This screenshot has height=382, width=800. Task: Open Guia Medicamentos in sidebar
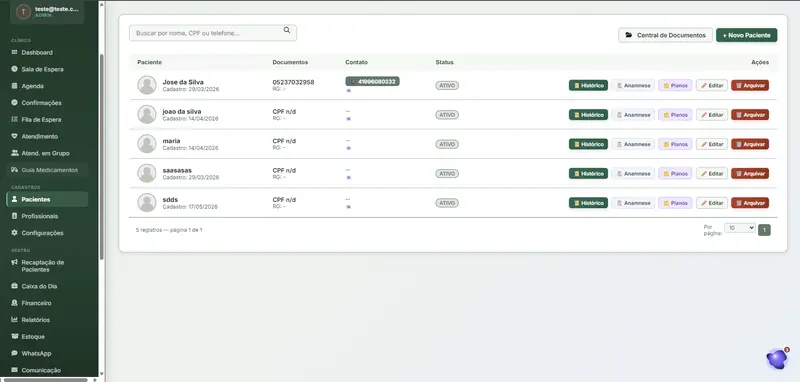click(x=49, y=170)
